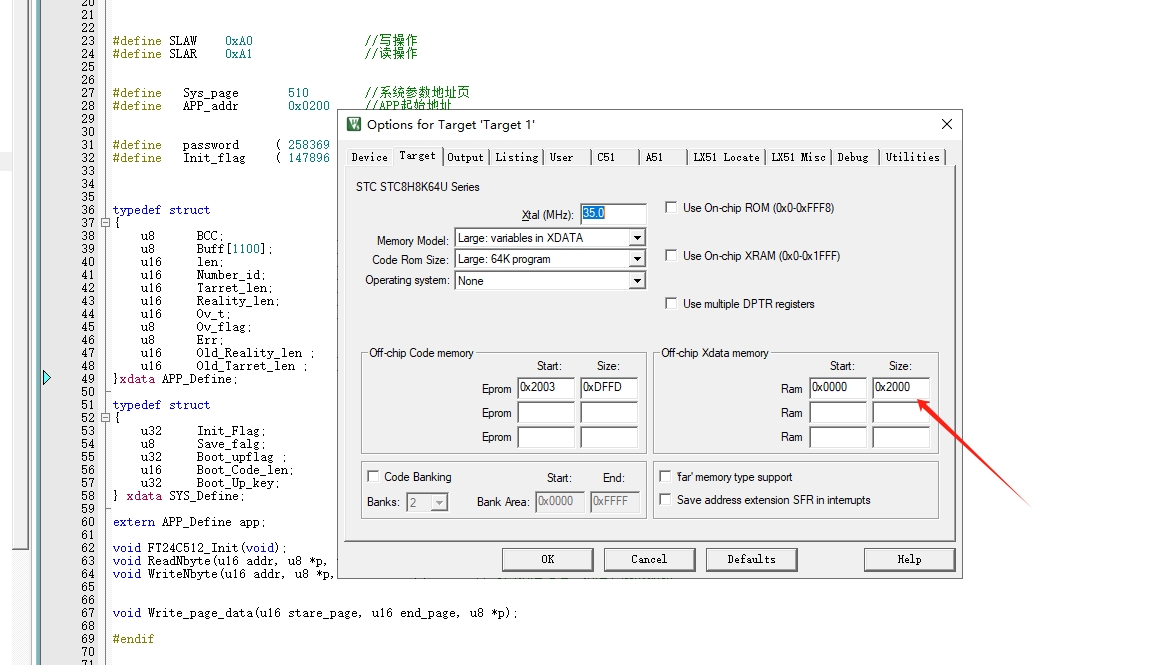
Task: Click the 'password' define line
Action: [x=221, y=145]
